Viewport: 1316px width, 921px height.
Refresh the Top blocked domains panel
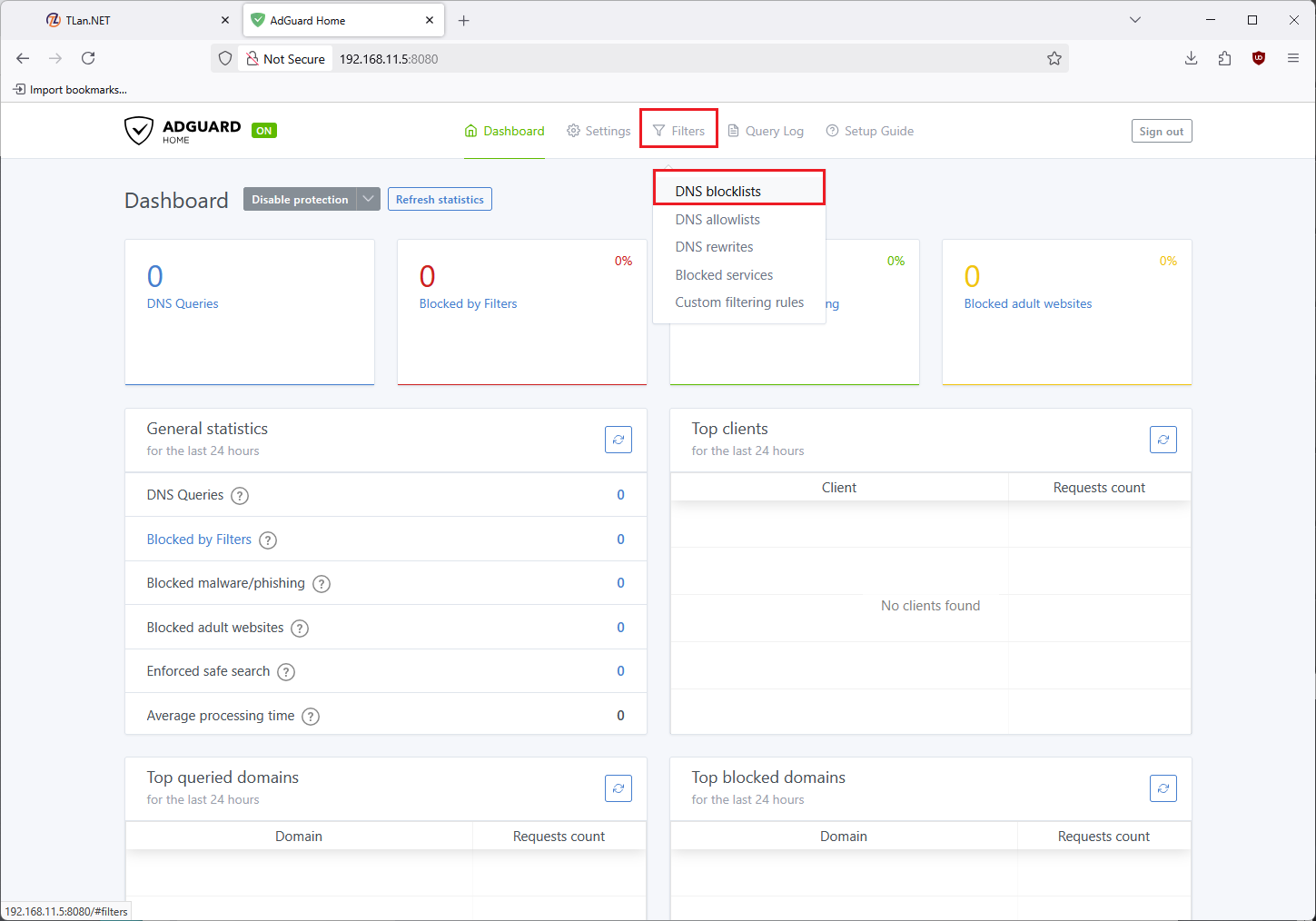1163,788
